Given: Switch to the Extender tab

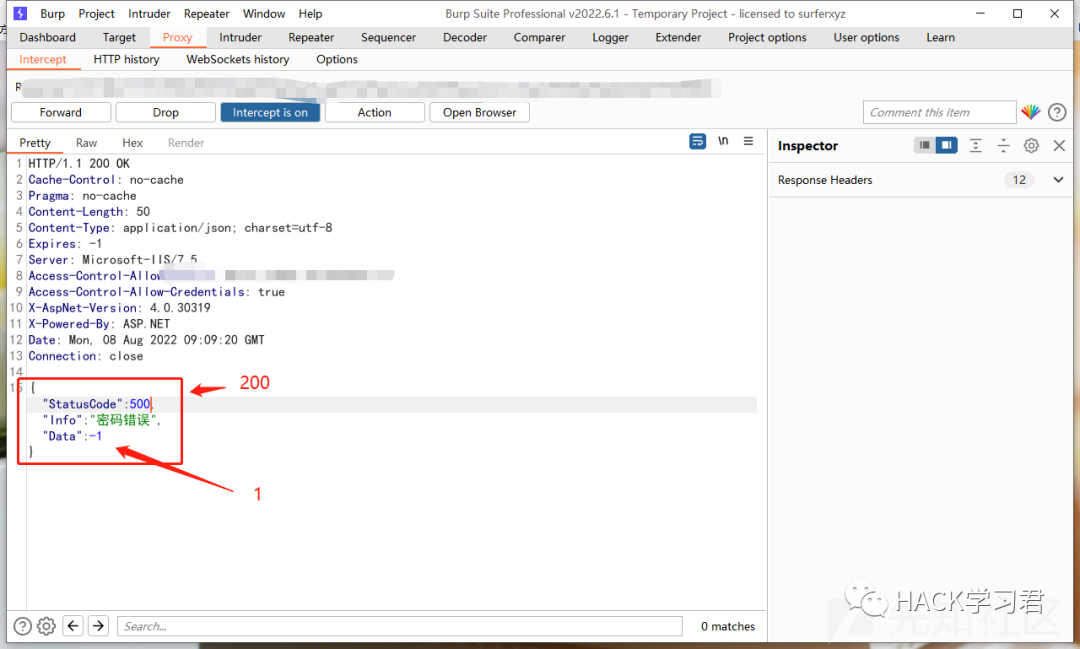Looking at the screenshot, I should point(678,37).
